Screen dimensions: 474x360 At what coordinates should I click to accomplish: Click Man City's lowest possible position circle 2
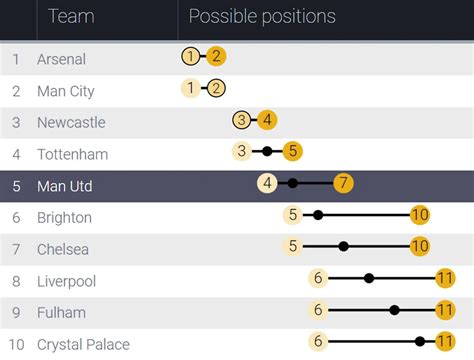[216, 88]
